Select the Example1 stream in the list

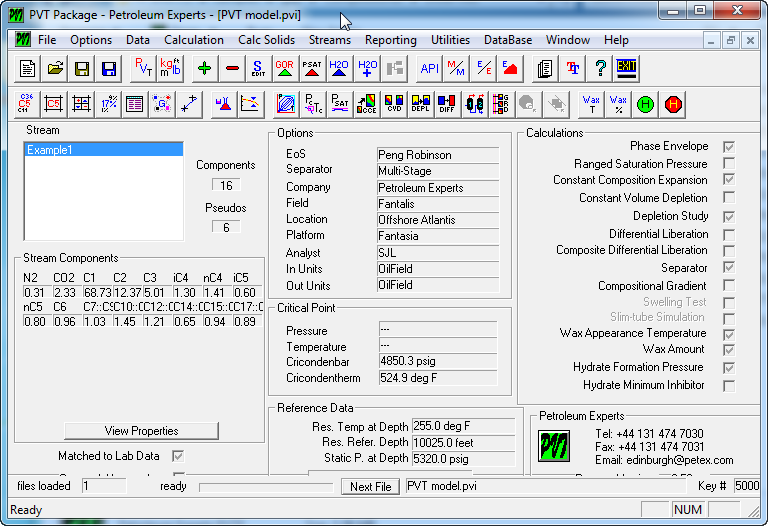103,150
